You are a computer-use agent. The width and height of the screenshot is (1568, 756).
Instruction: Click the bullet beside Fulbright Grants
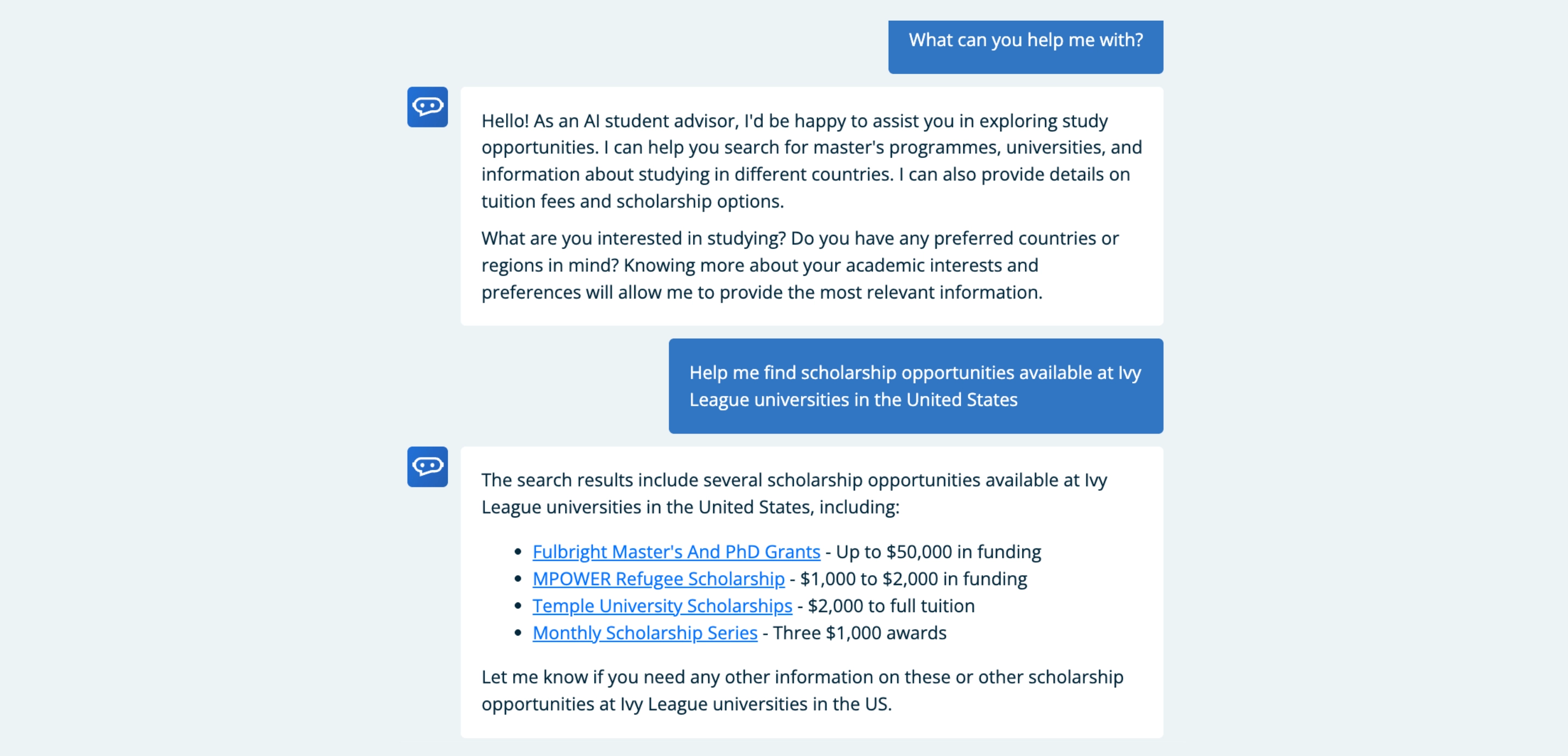[x=518, y=552]
